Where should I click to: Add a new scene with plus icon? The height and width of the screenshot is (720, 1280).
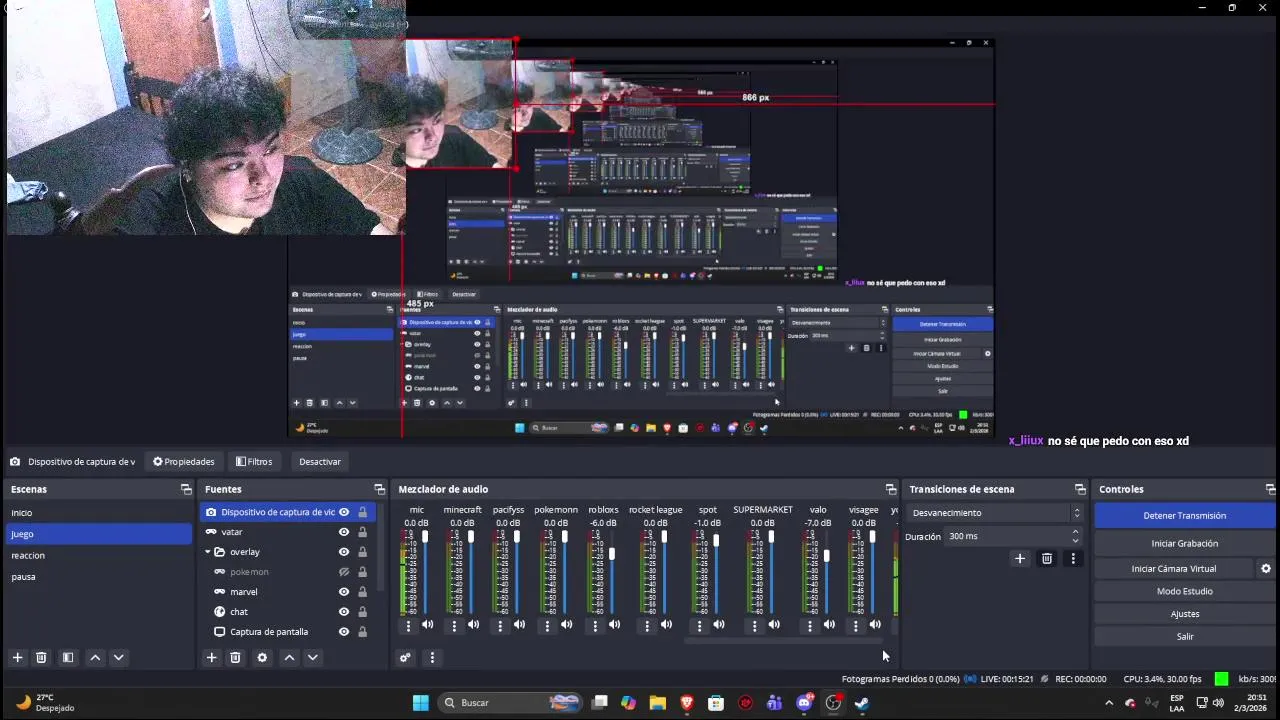pyautogui.click(x=17, y=657)
